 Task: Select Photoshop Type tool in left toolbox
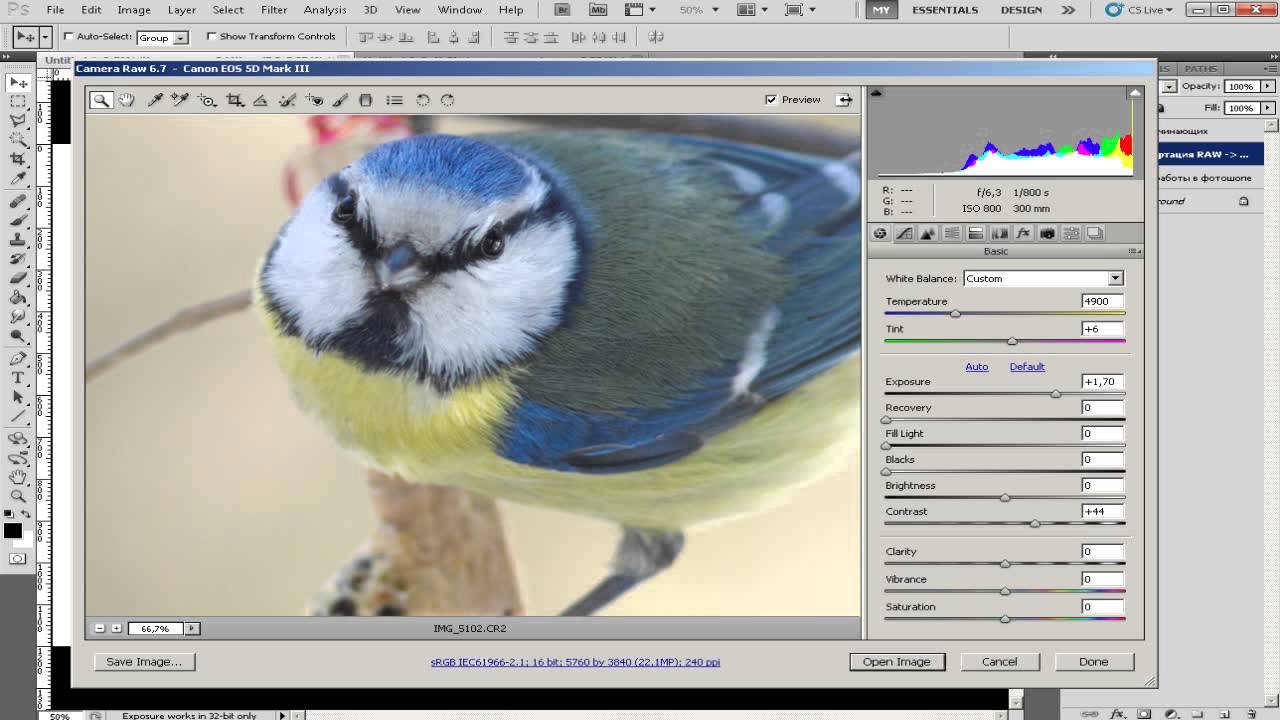(18, 377)
